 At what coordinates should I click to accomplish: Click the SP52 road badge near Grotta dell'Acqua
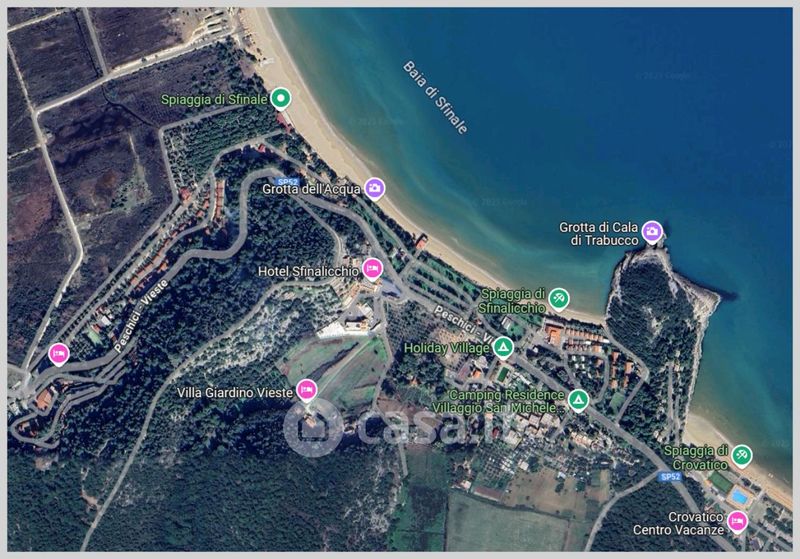point(288,182)
